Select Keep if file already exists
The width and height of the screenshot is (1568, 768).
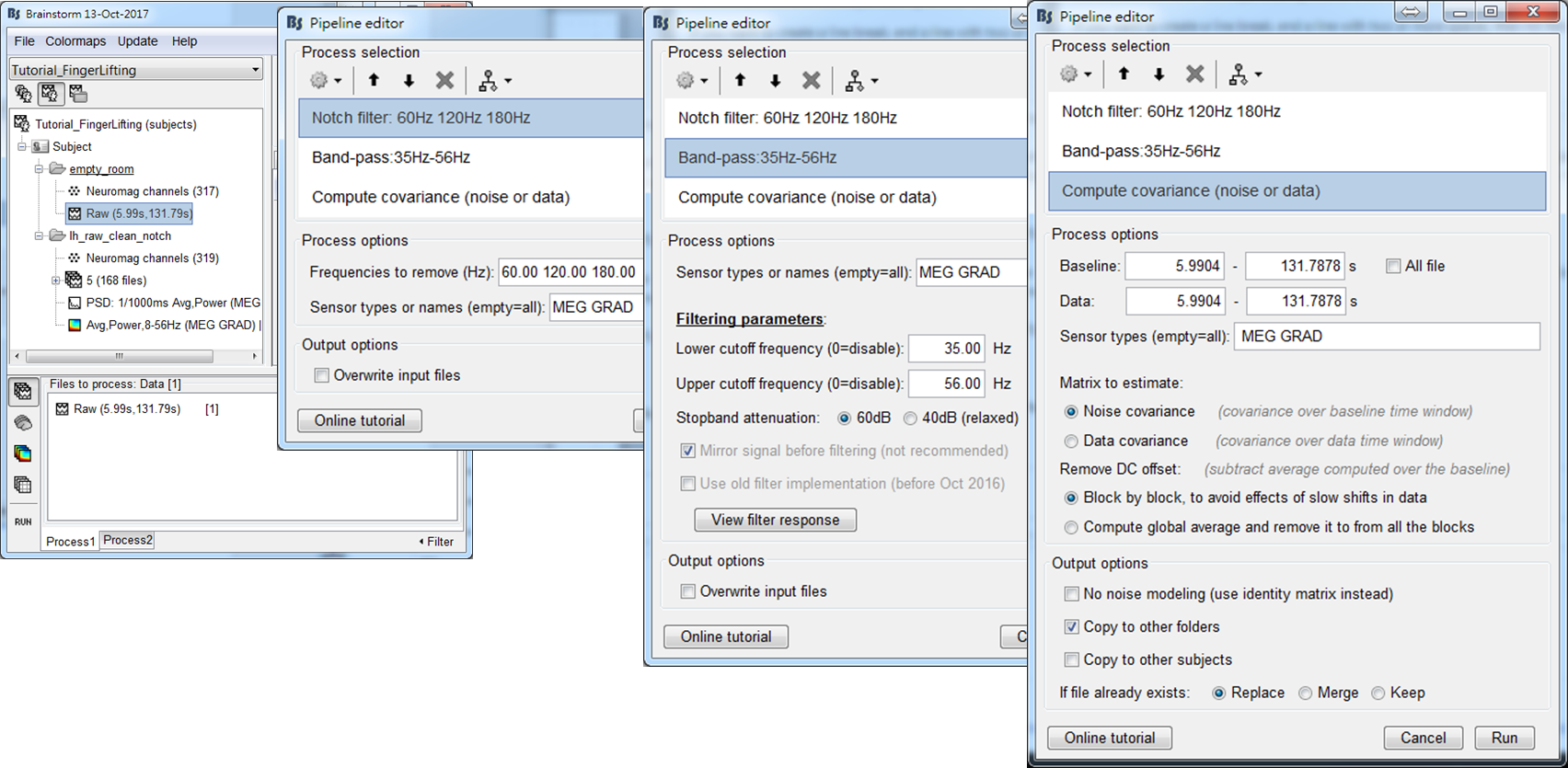point(1378,693)
